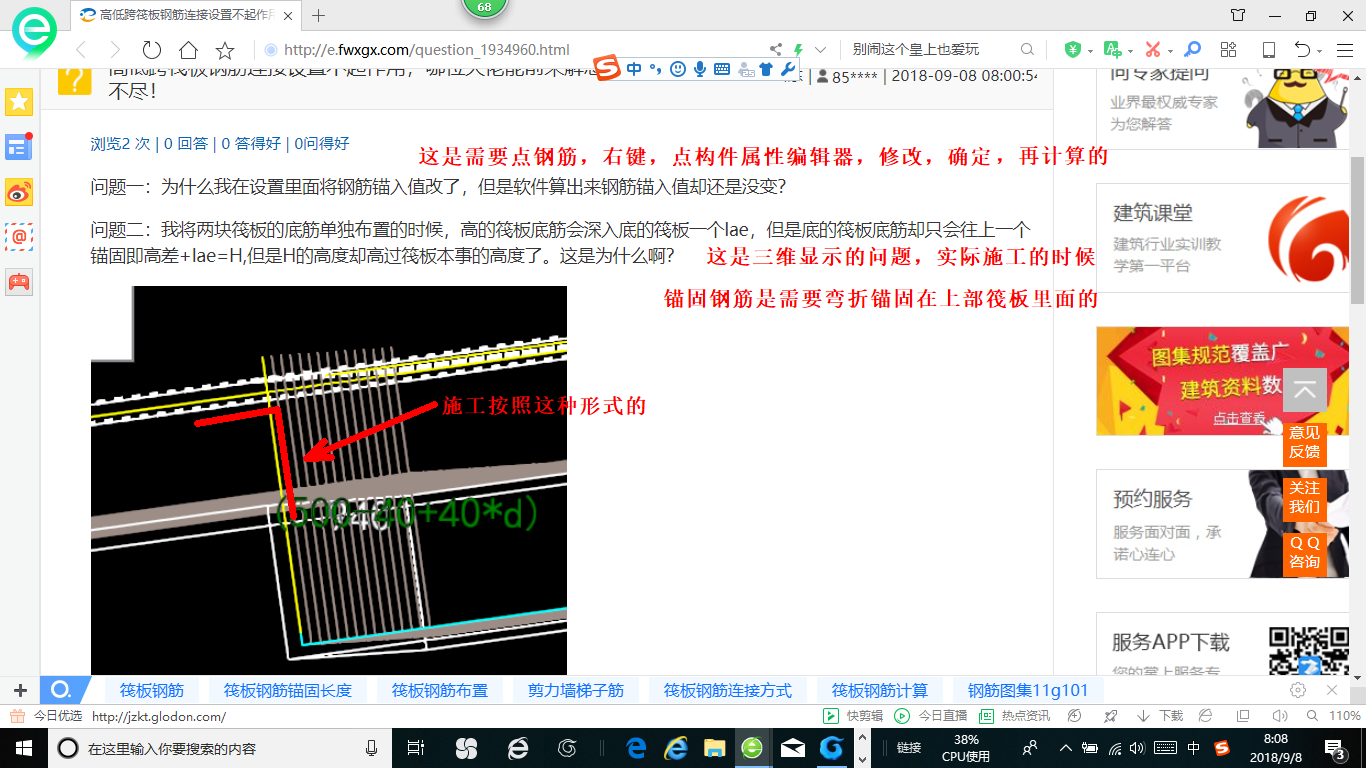Open dropdown next to green shield icon
This screenshot has width=1366, height=768.
click(x=1089, y=50)
